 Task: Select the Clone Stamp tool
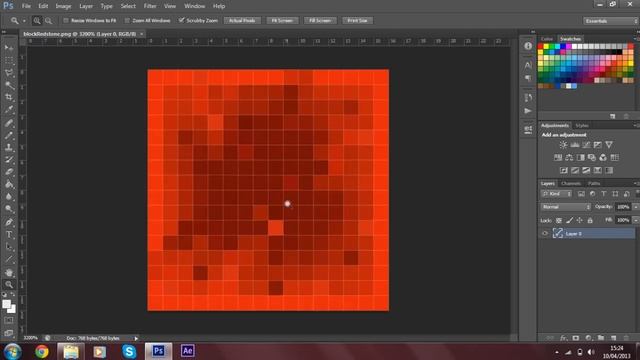point(9,147)
